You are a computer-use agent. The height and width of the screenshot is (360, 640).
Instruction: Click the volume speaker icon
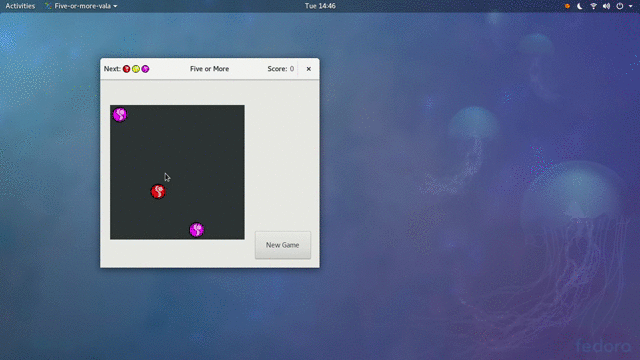pos(607,6)
